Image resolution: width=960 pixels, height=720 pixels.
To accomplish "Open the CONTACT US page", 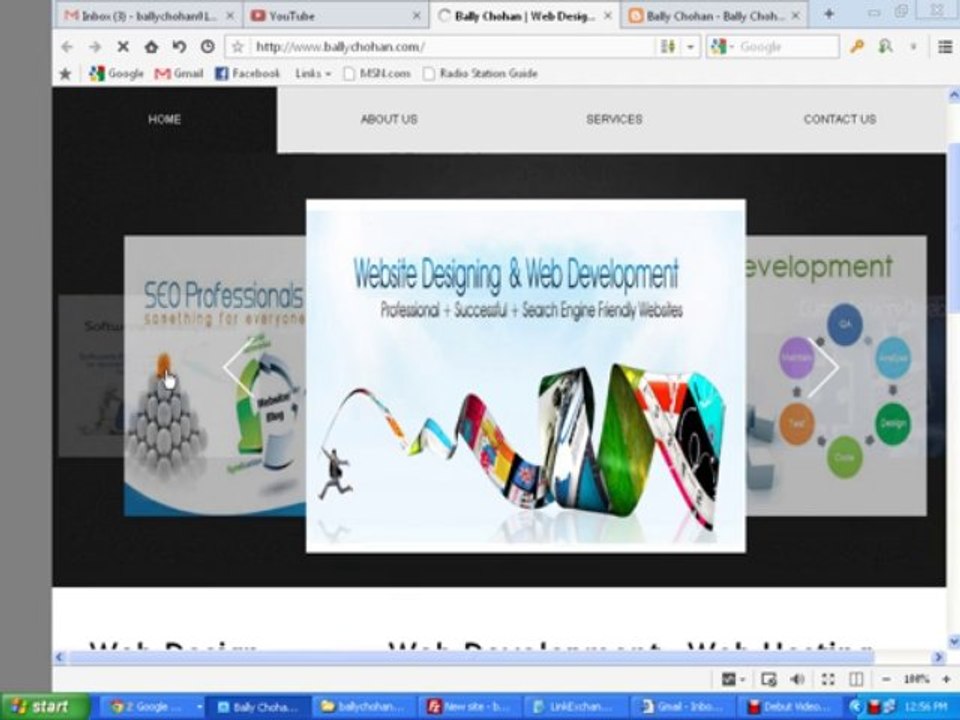I will 839,119.
